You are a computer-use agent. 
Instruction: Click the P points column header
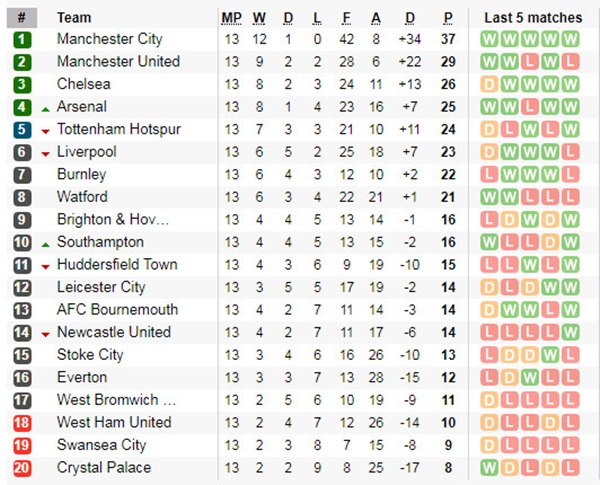pos(448,17)
